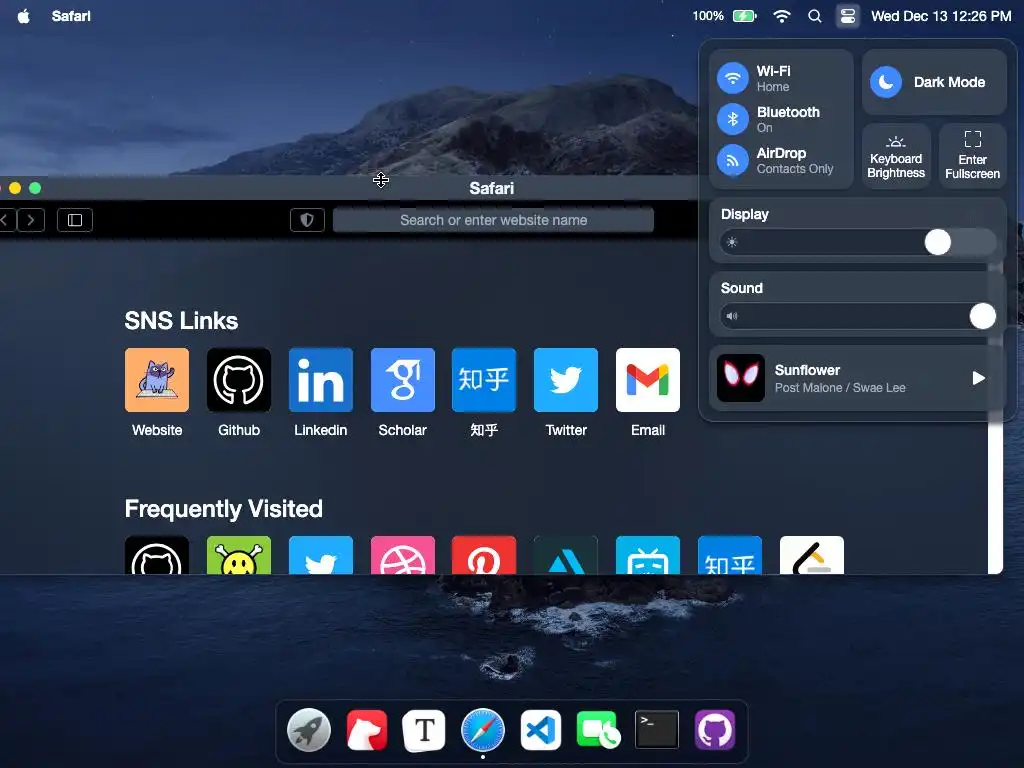Click the 'Frequently Visited' heading
The width and height of the screenshot is (1024, 768).
[223, 509]
